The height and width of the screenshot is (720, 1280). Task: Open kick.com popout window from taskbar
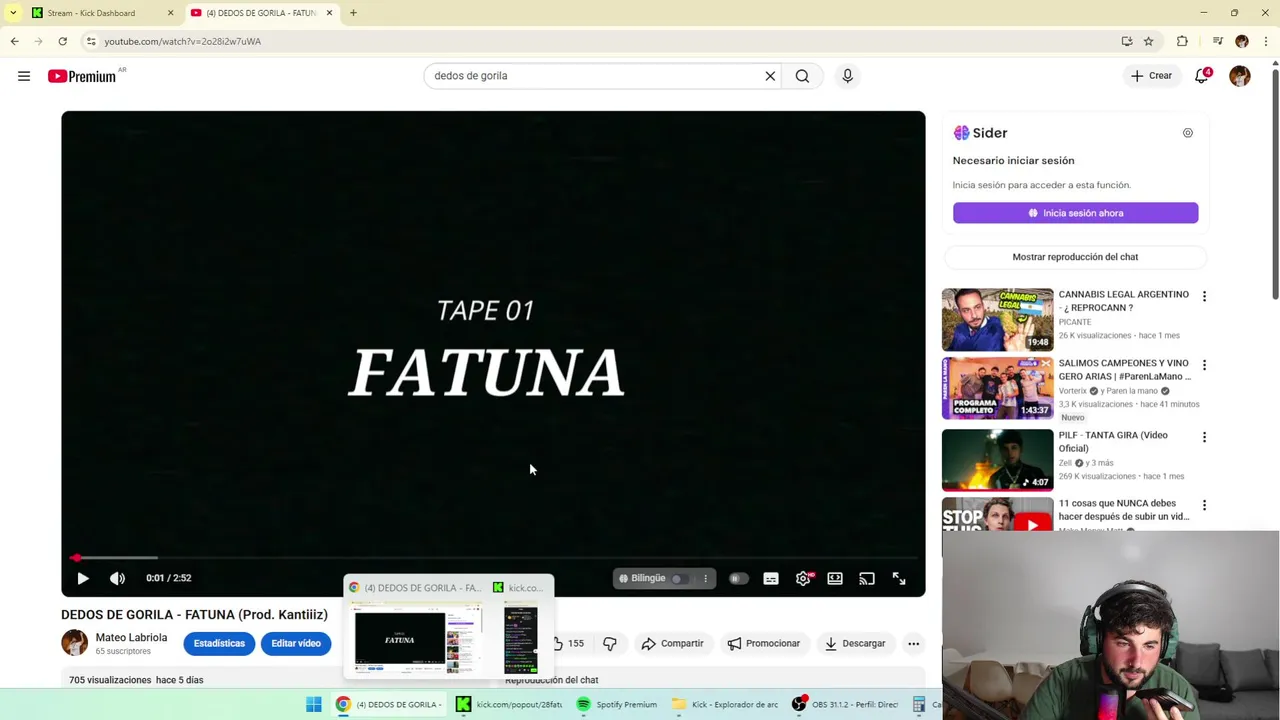tap(510, 704)
